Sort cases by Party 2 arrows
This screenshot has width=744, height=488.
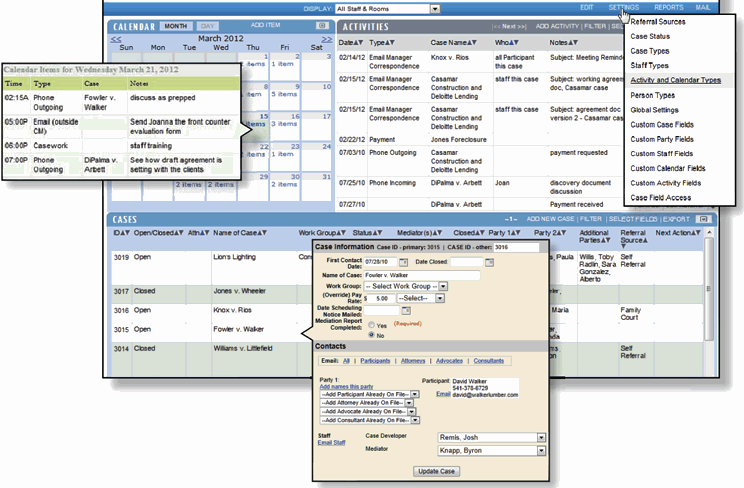(x=561, y=233)
